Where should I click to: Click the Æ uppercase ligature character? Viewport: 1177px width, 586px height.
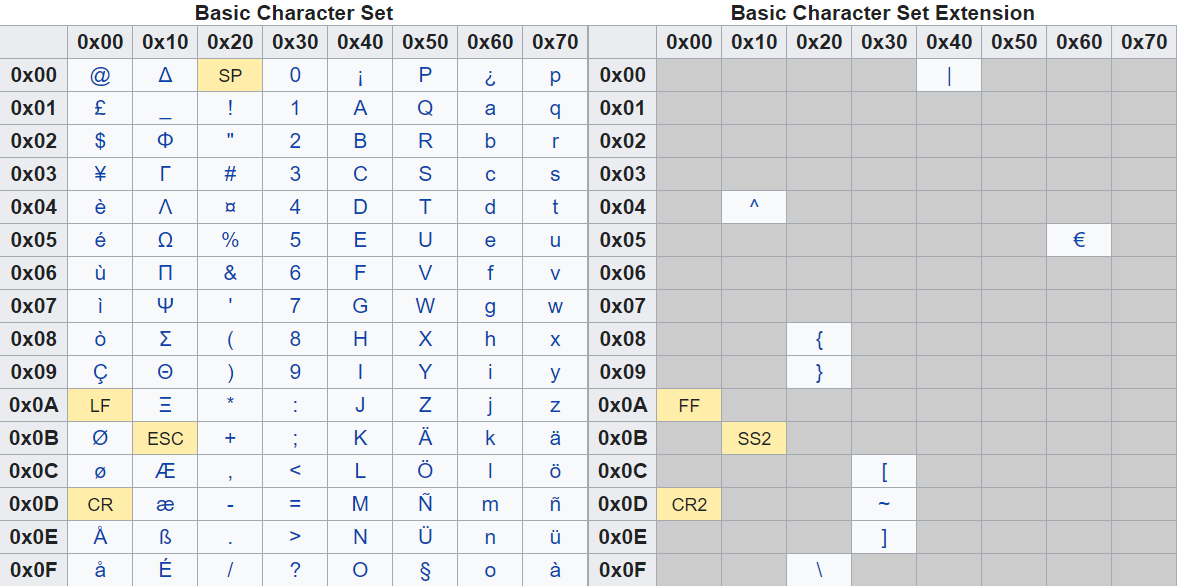click(x=165, y=471)
